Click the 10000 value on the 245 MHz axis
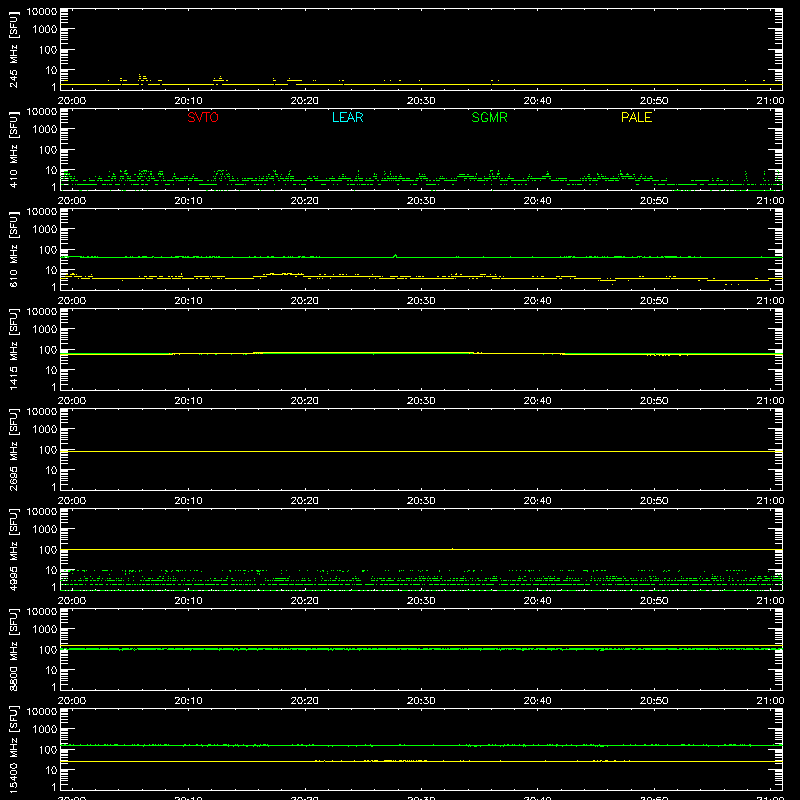 click(42, 12)
